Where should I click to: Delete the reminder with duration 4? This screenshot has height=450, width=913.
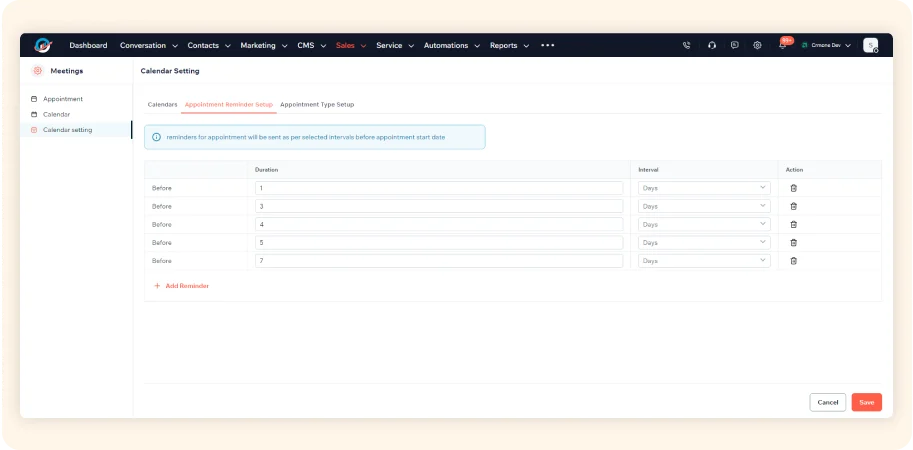(793, 224)
